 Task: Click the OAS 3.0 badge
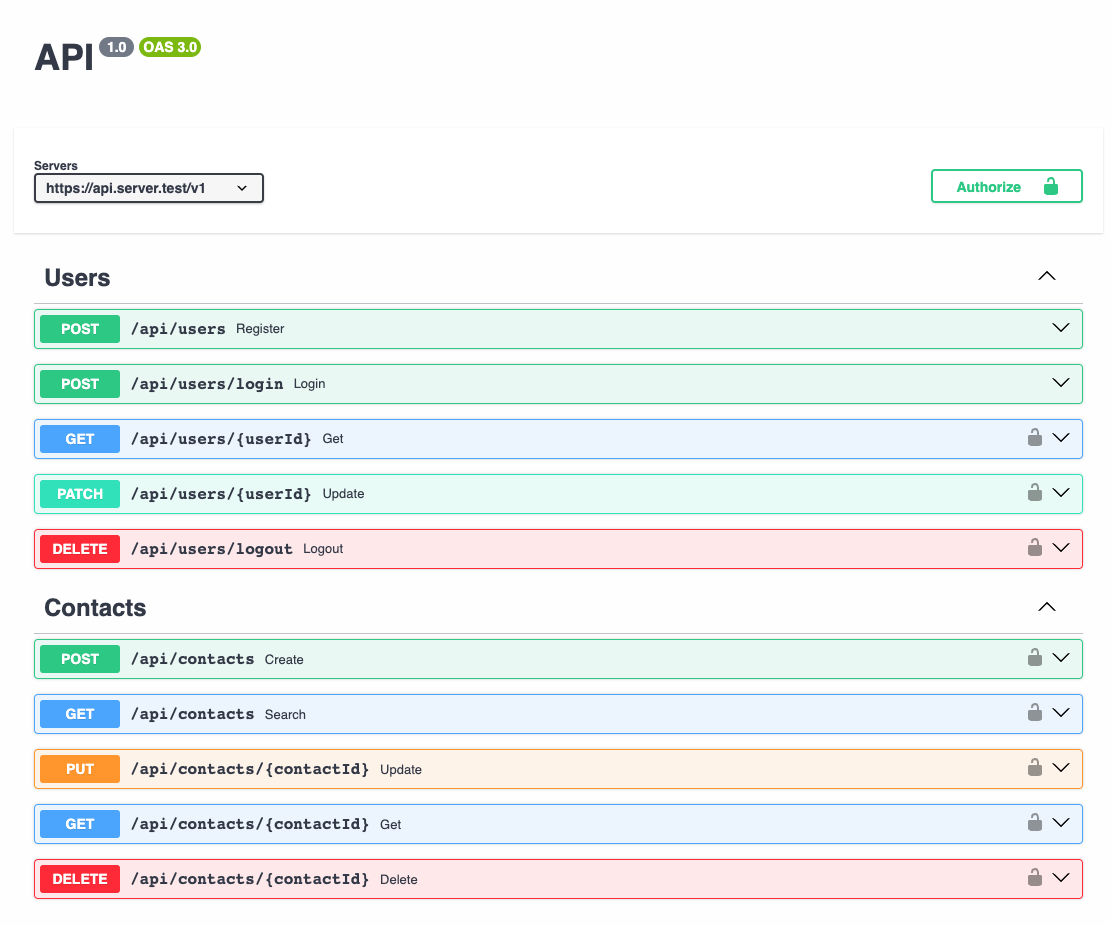click(170, 47)
